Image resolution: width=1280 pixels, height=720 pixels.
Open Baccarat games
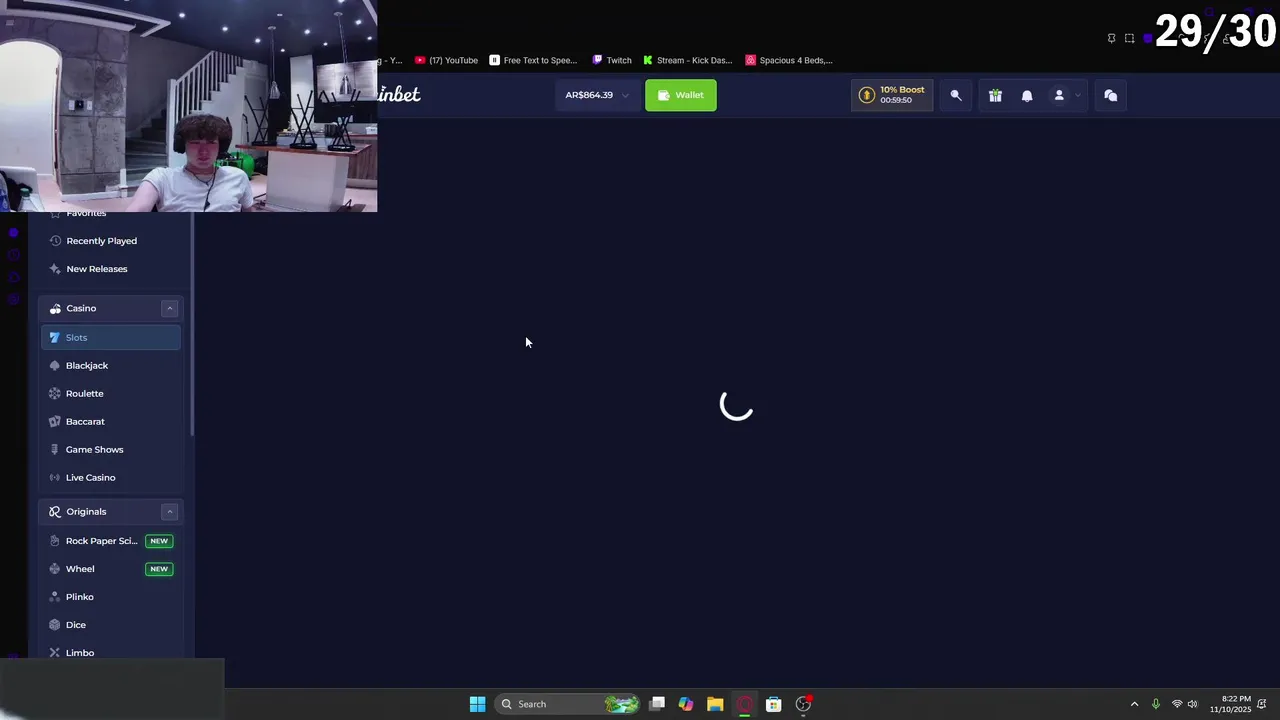coord(110,421)
